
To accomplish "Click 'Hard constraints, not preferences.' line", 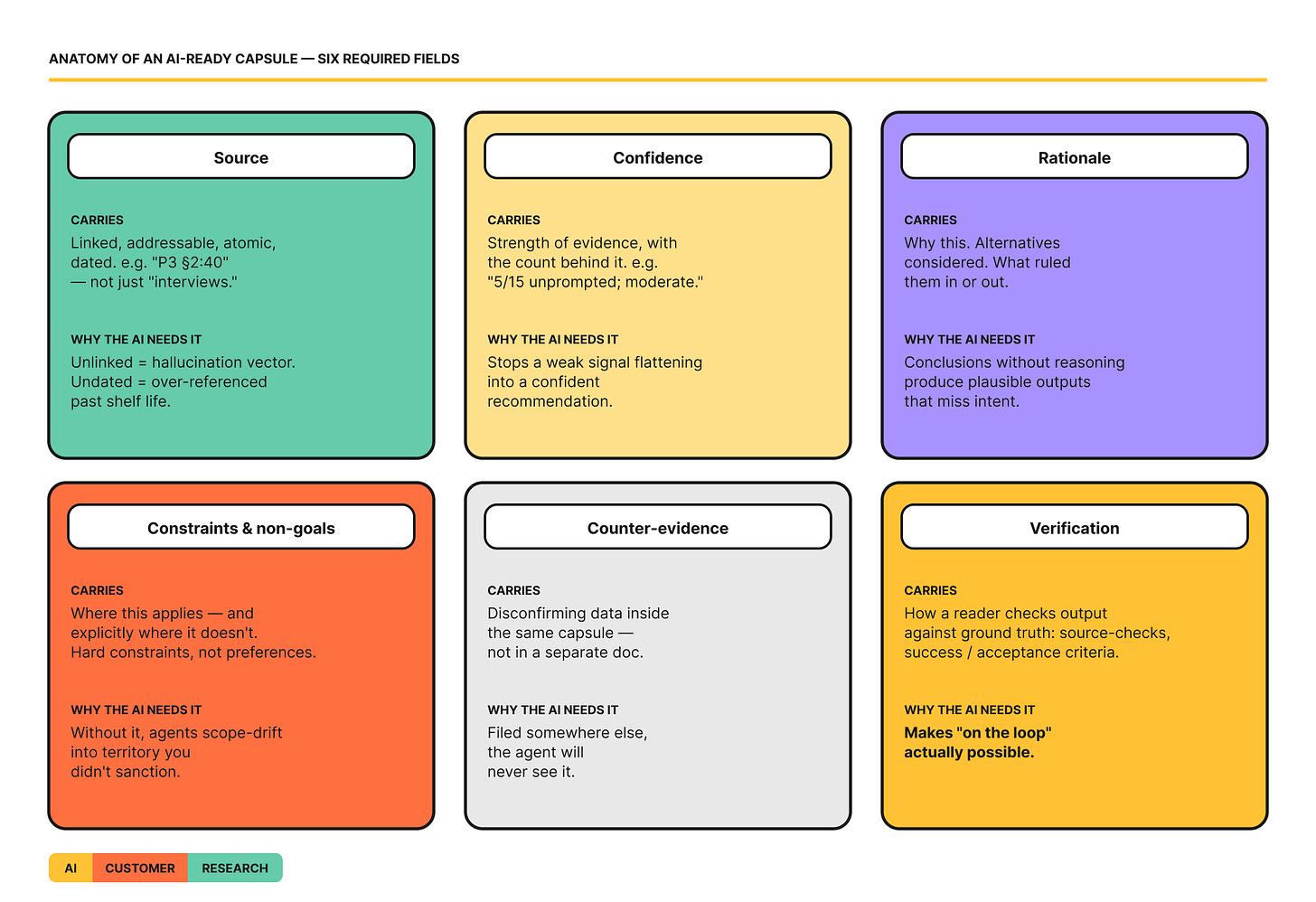I will [193, 653].
